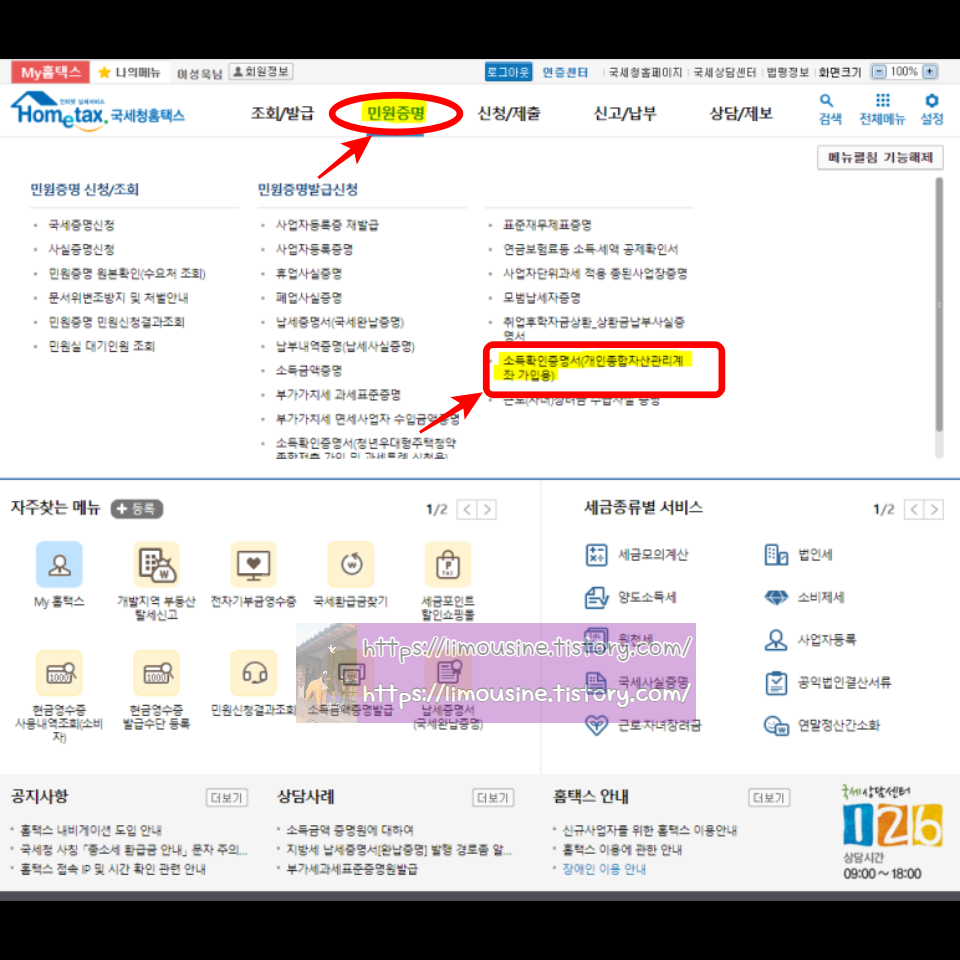960x960 pixels.
Task: Go to next 세금종류별 서비스 page
Action: click(x=934, y=509)
